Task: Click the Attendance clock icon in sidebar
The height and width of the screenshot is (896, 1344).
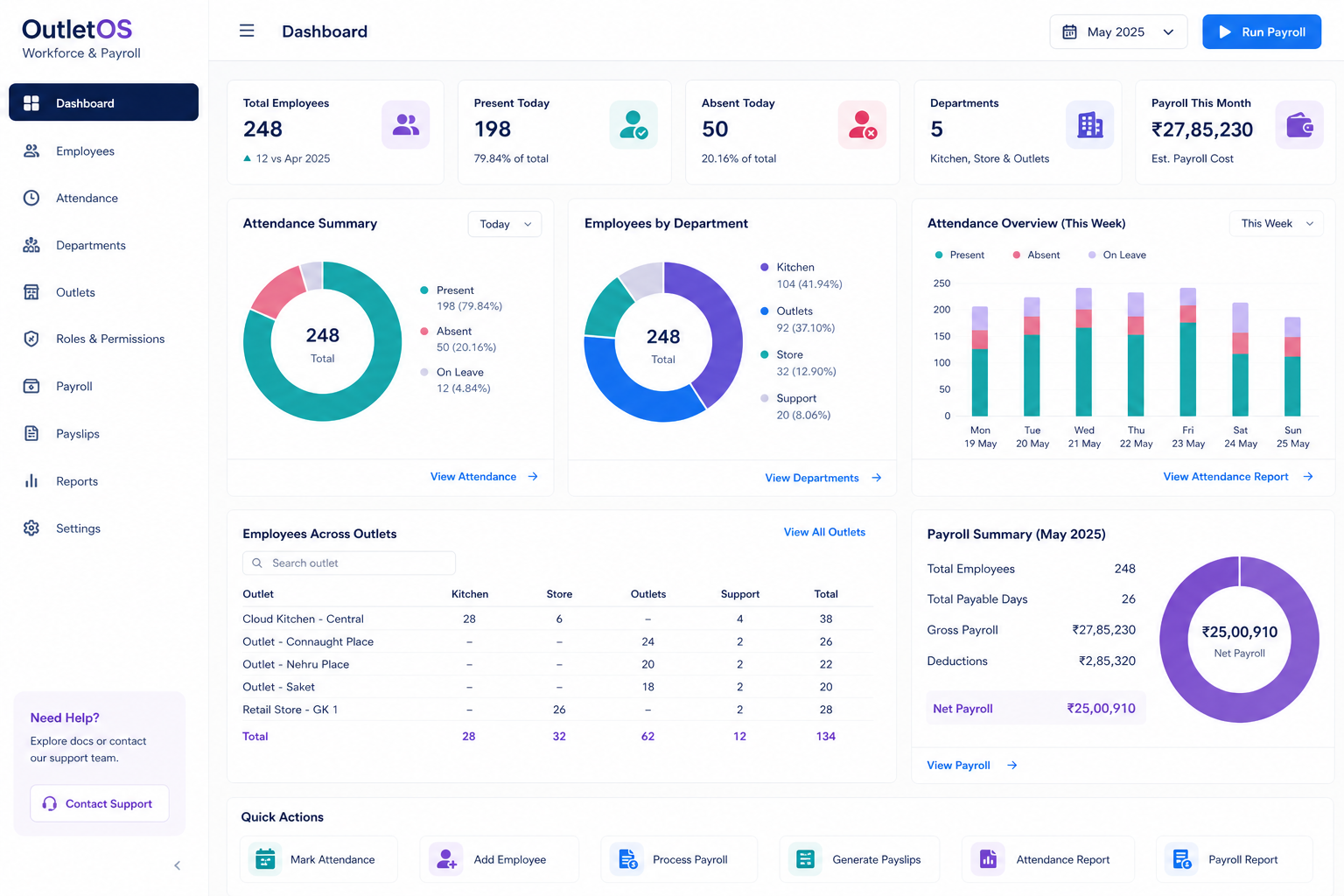Action: point(31,198)
